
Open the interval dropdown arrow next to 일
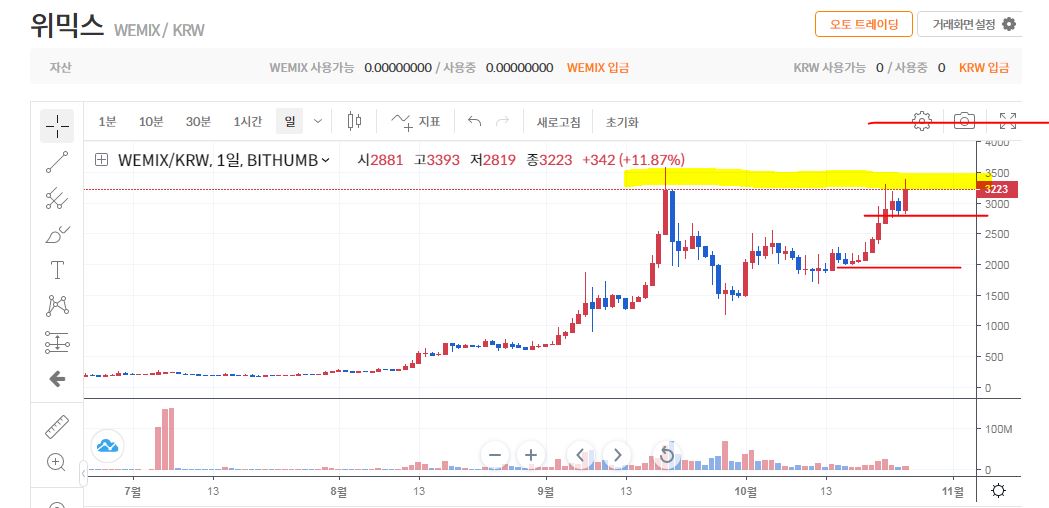tap(318, 122)
